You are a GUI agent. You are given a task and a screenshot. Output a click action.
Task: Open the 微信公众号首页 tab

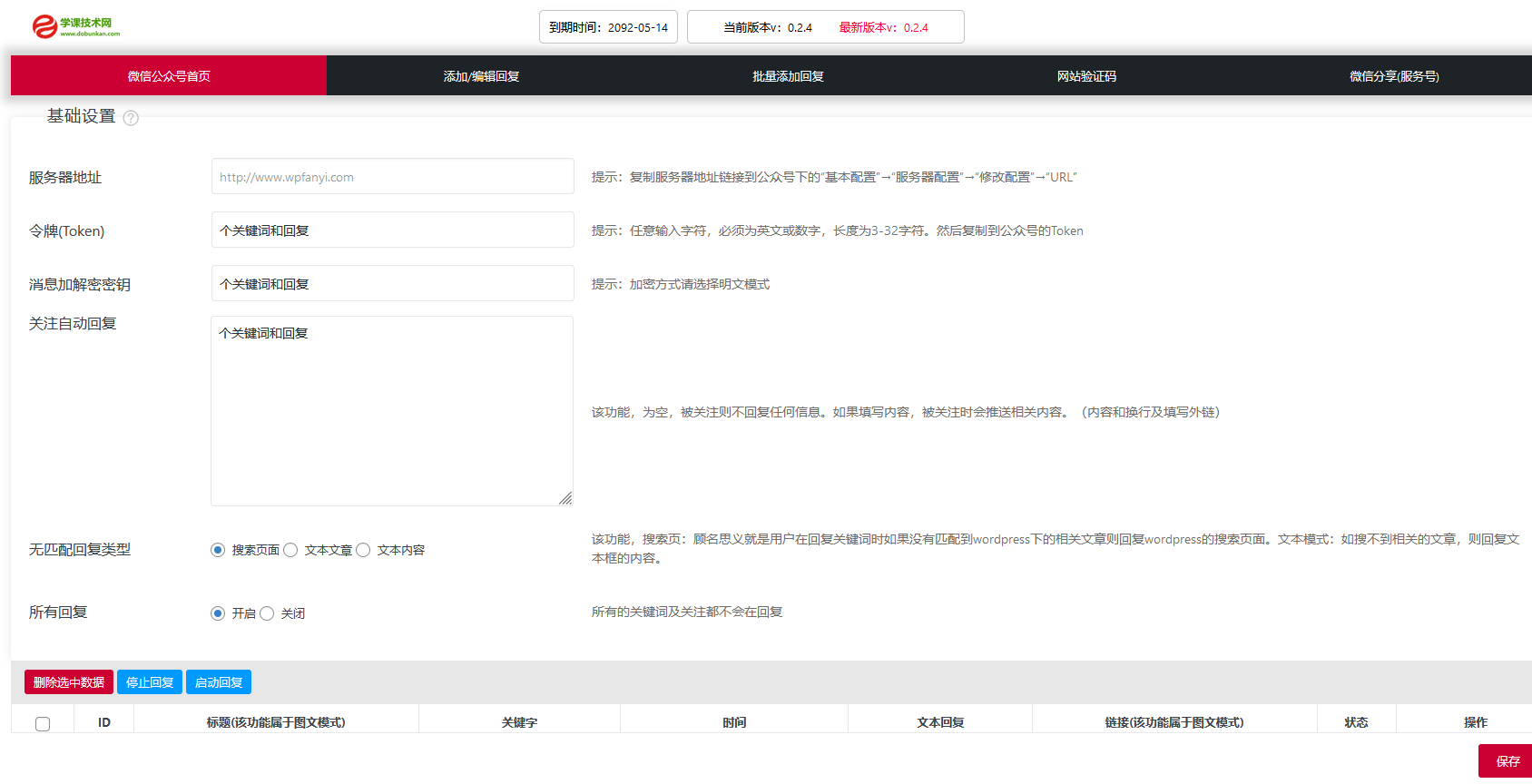click(x=169, y=76)
